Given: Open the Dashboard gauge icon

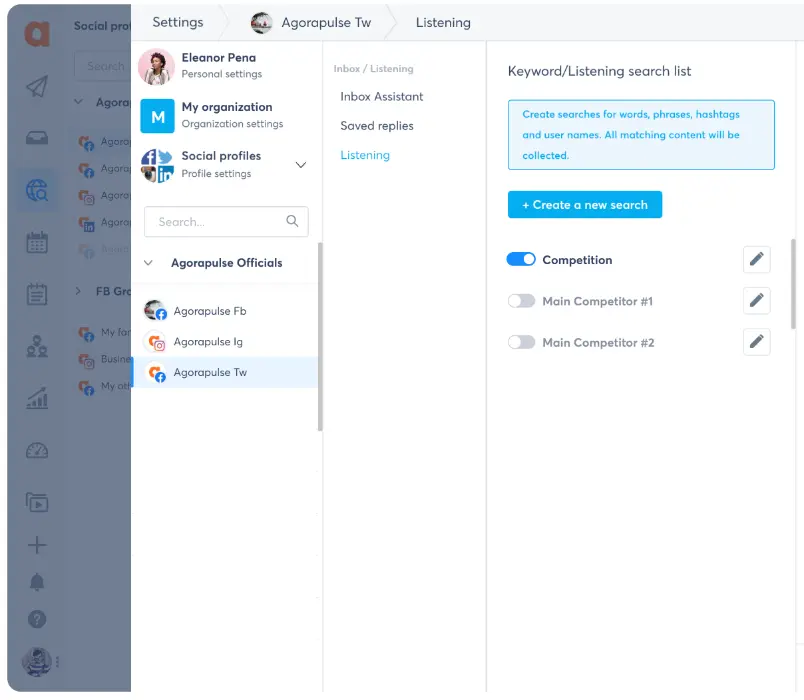Looking at the screenshot, I should tap(36, 452).
